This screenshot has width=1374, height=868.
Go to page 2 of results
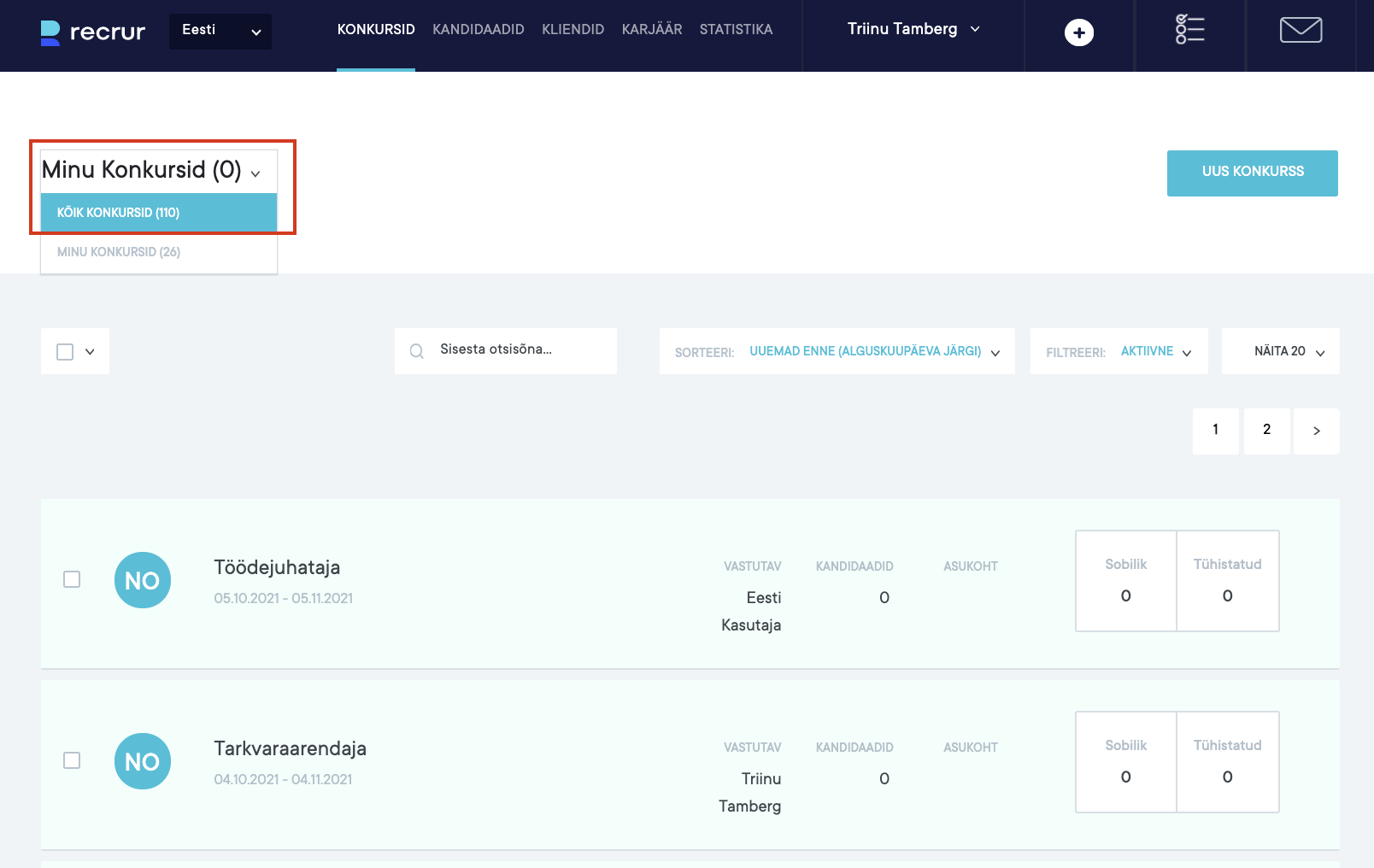click(1266, 430)
